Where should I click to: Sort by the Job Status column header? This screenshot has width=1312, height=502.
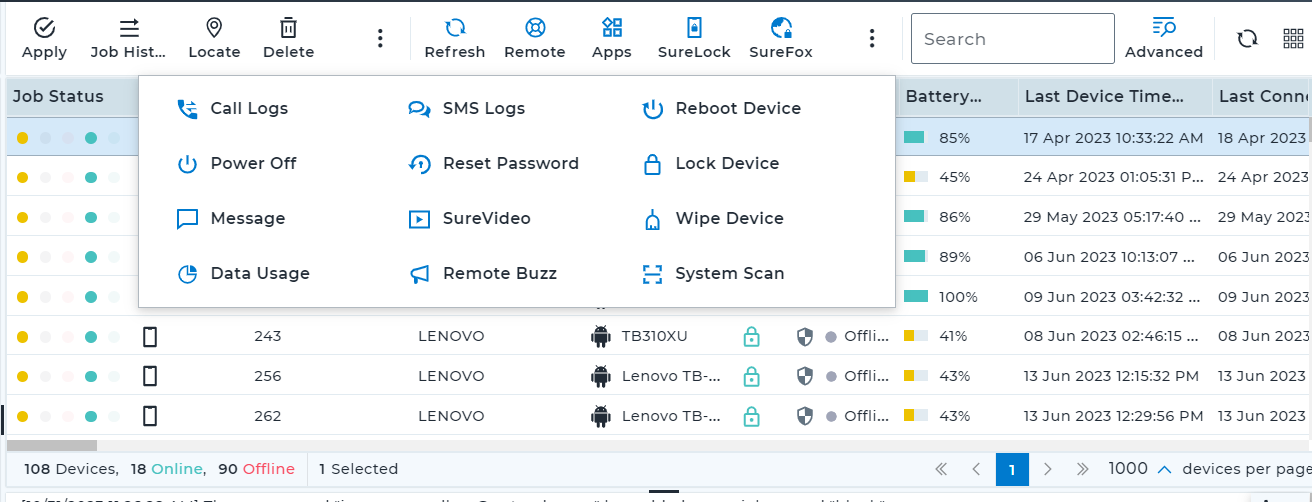coord(58,96)
